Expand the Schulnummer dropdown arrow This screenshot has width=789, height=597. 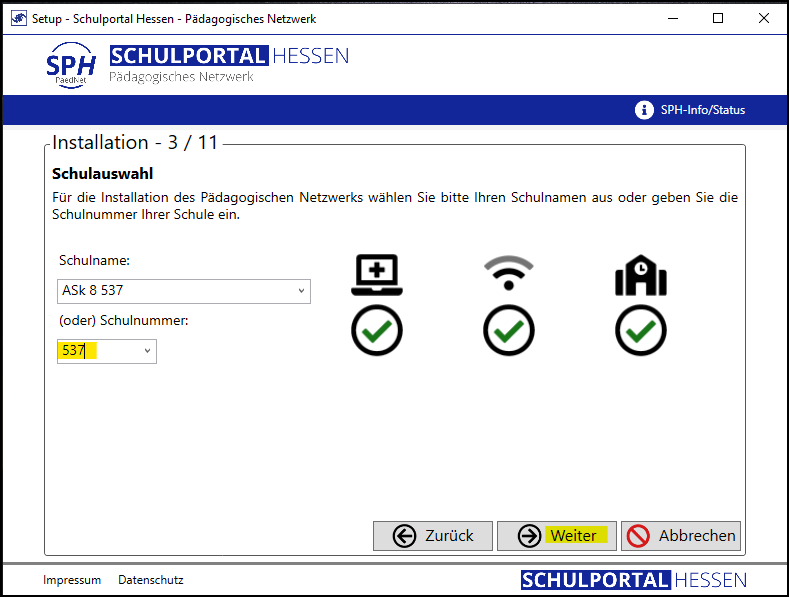[147, 351]
